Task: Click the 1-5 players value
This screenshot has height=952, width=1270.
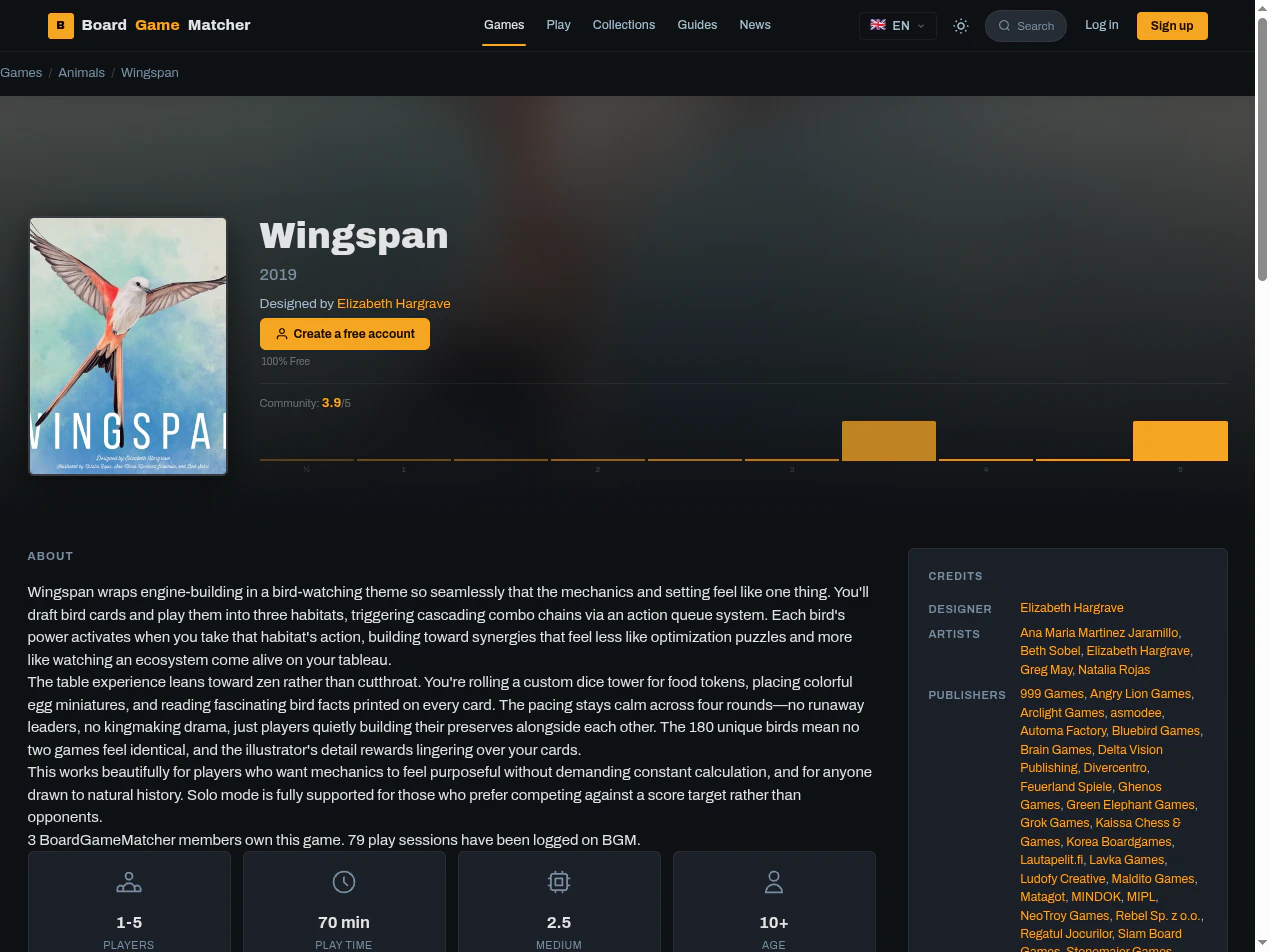Action: [x=129, y=922]
